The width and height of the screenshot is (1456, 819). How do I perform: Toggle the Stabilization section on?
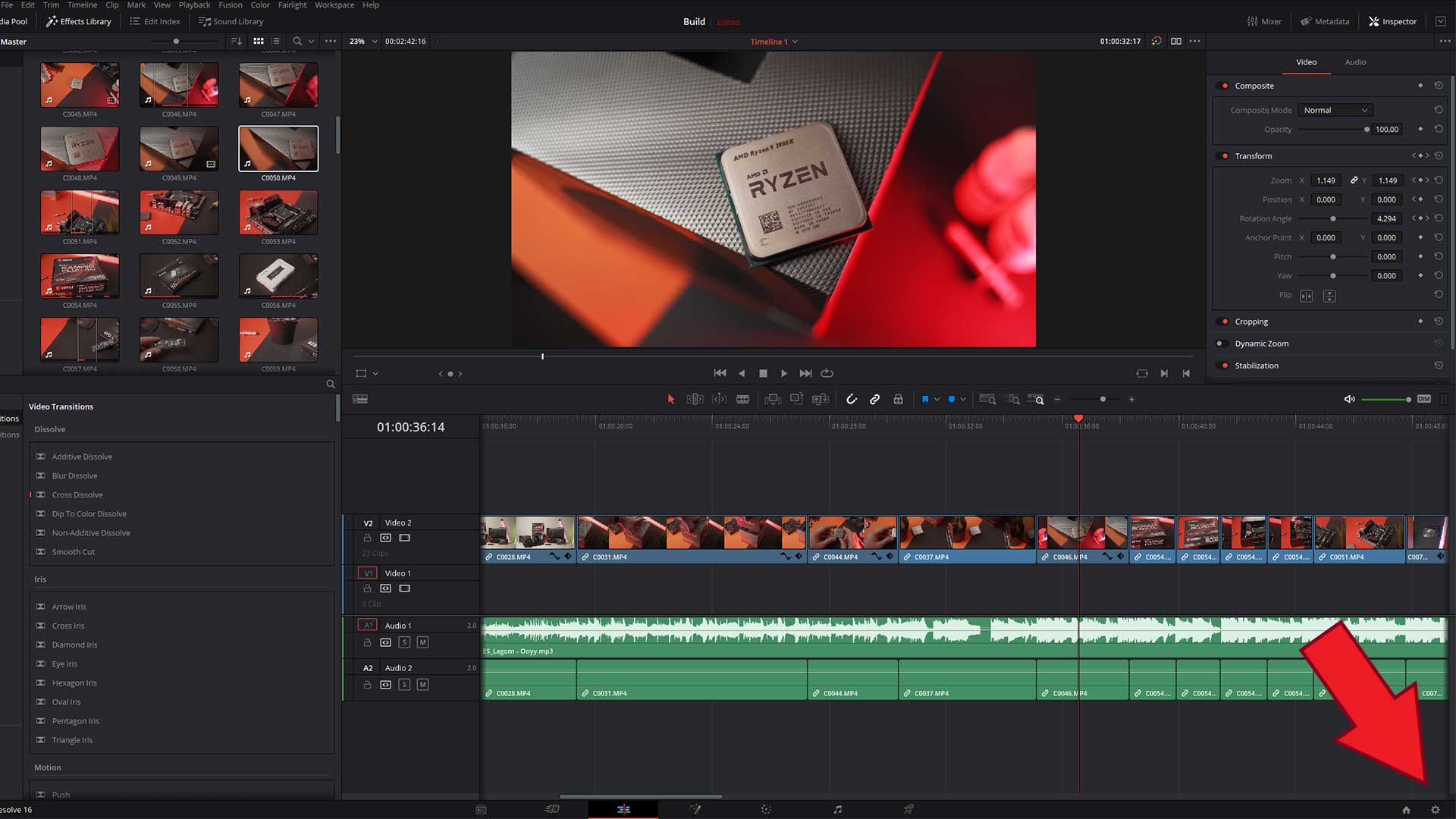point(1225,365)
